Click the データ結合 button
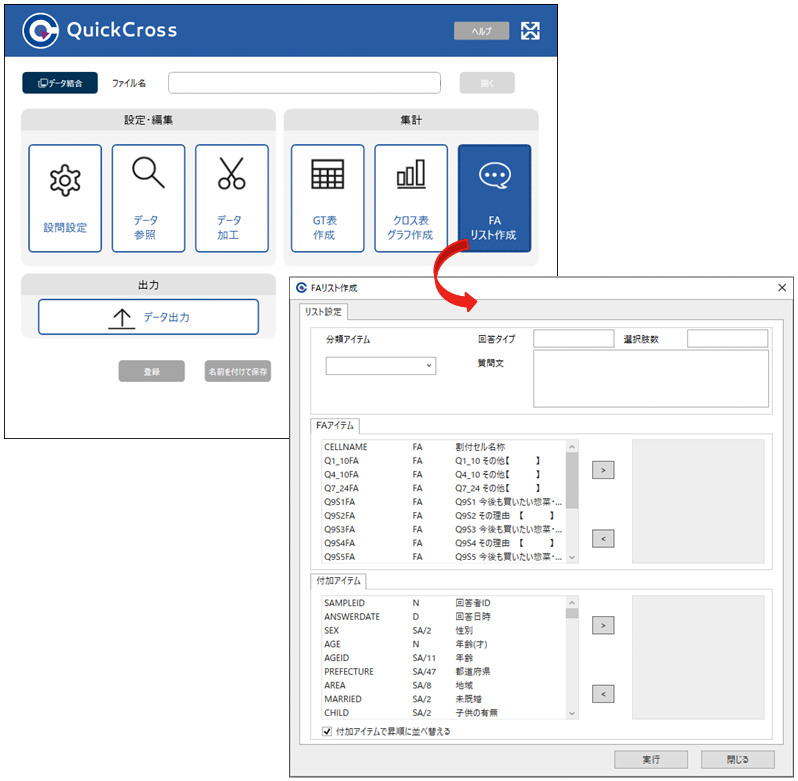 click(x=60, y=83)
